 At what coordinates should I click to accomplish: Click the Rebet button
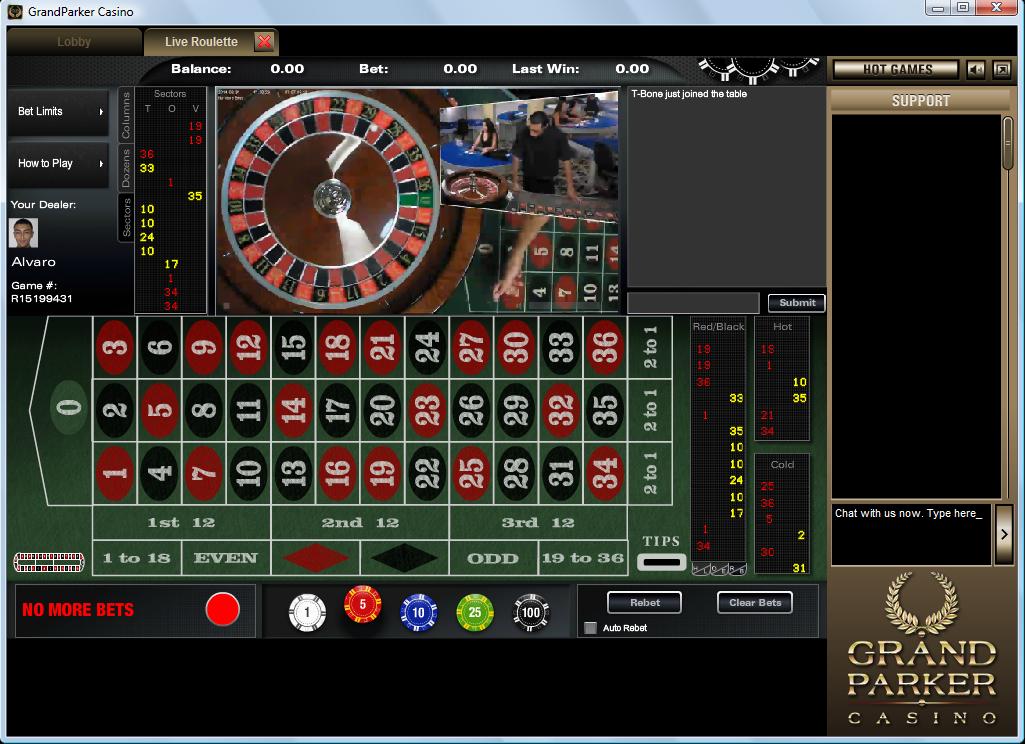(x=645, y=602)
